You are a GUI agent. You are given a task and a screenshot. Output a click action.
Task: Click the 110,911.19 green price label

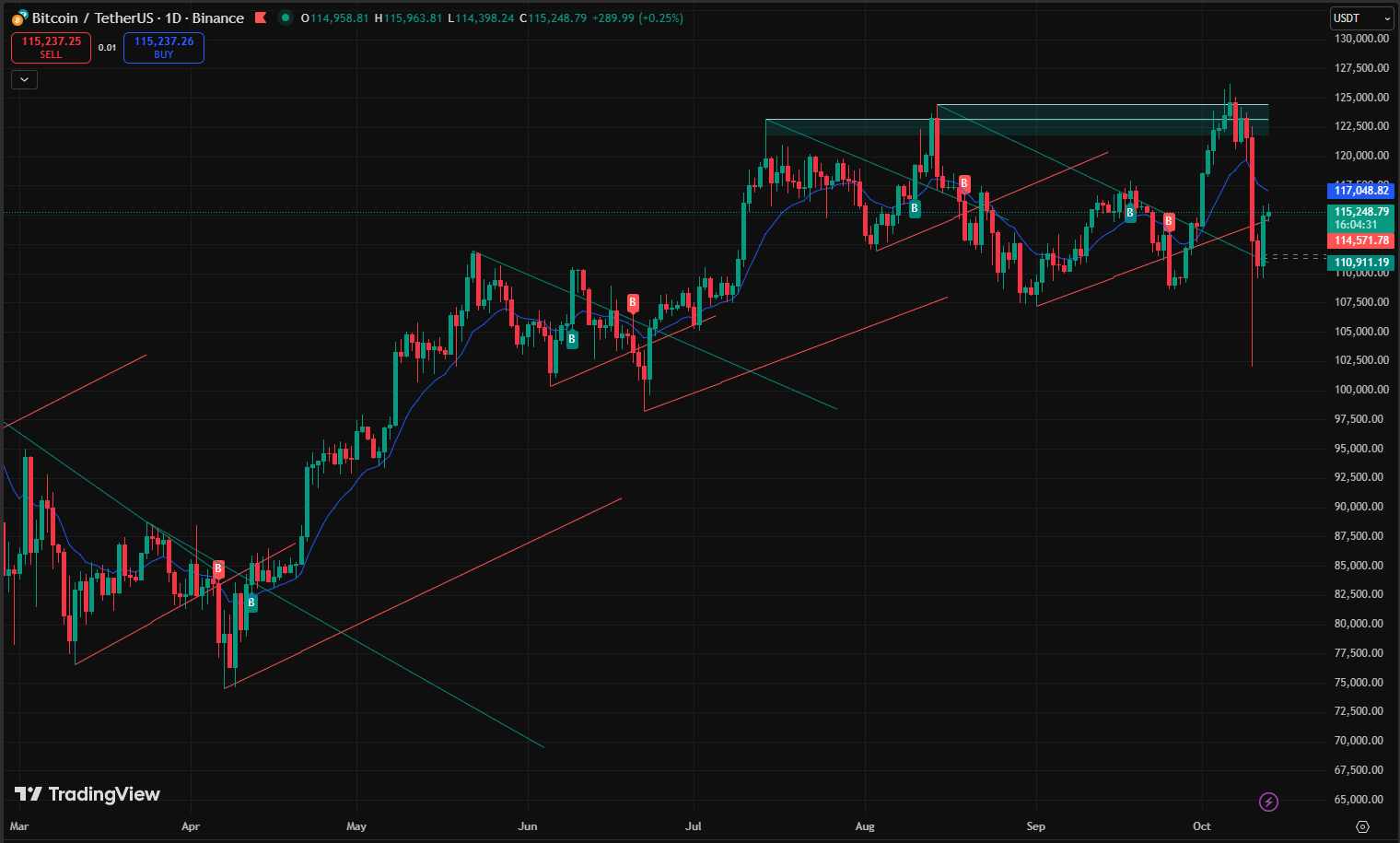1361,263
